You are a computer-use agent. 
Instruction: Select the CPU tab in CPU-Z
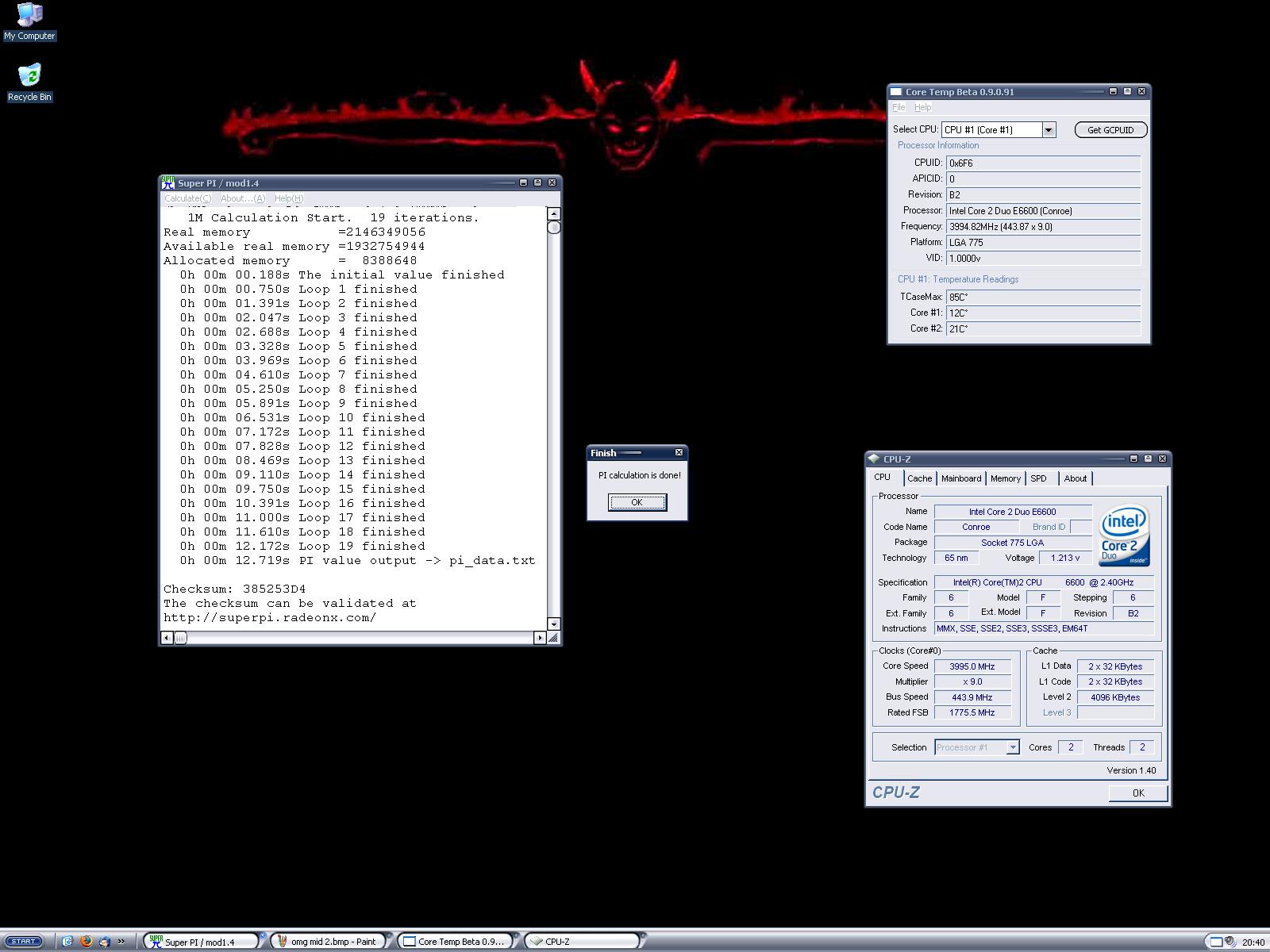pos(882,477)
